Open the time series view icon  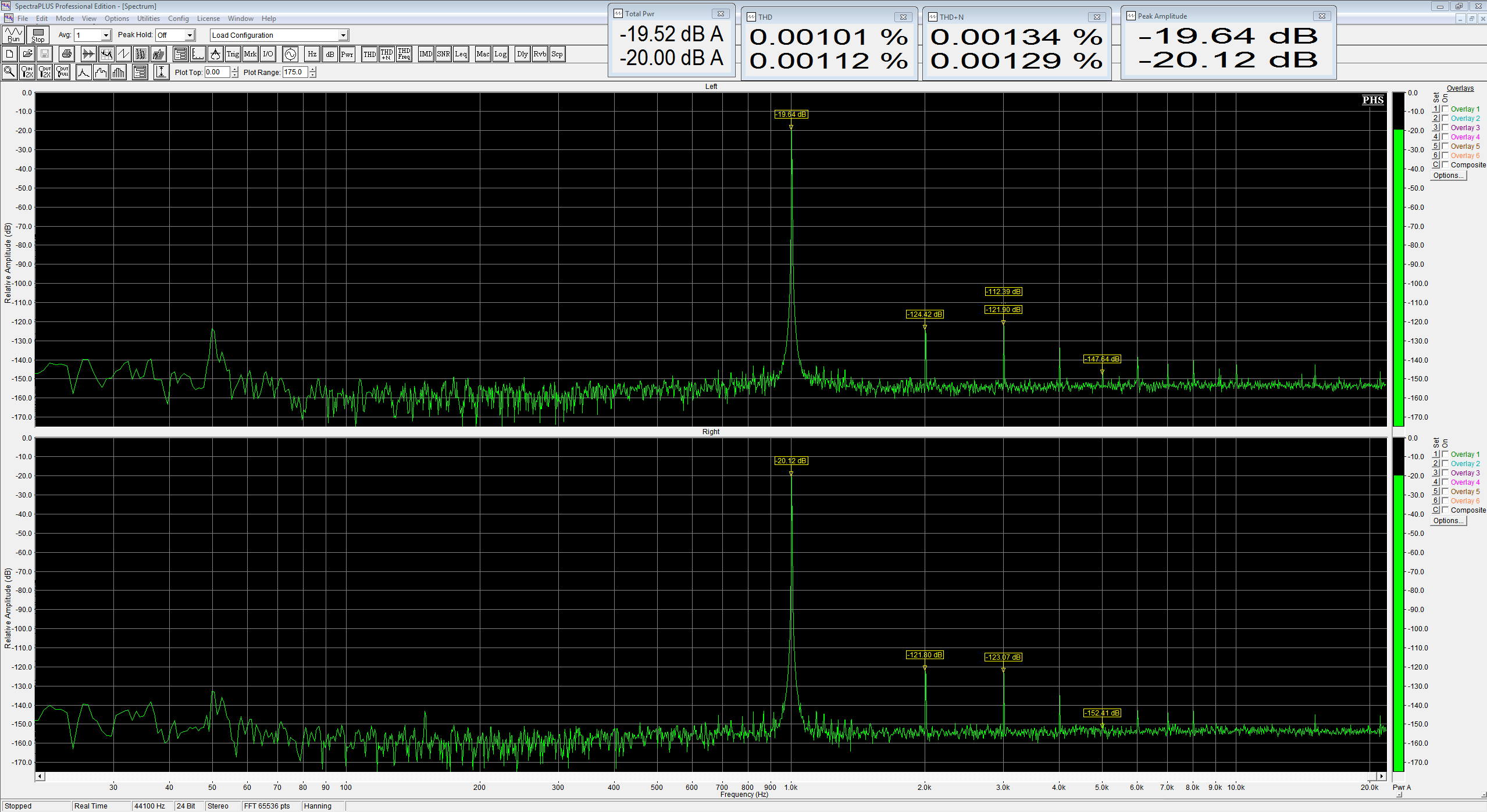pos(88,54)
